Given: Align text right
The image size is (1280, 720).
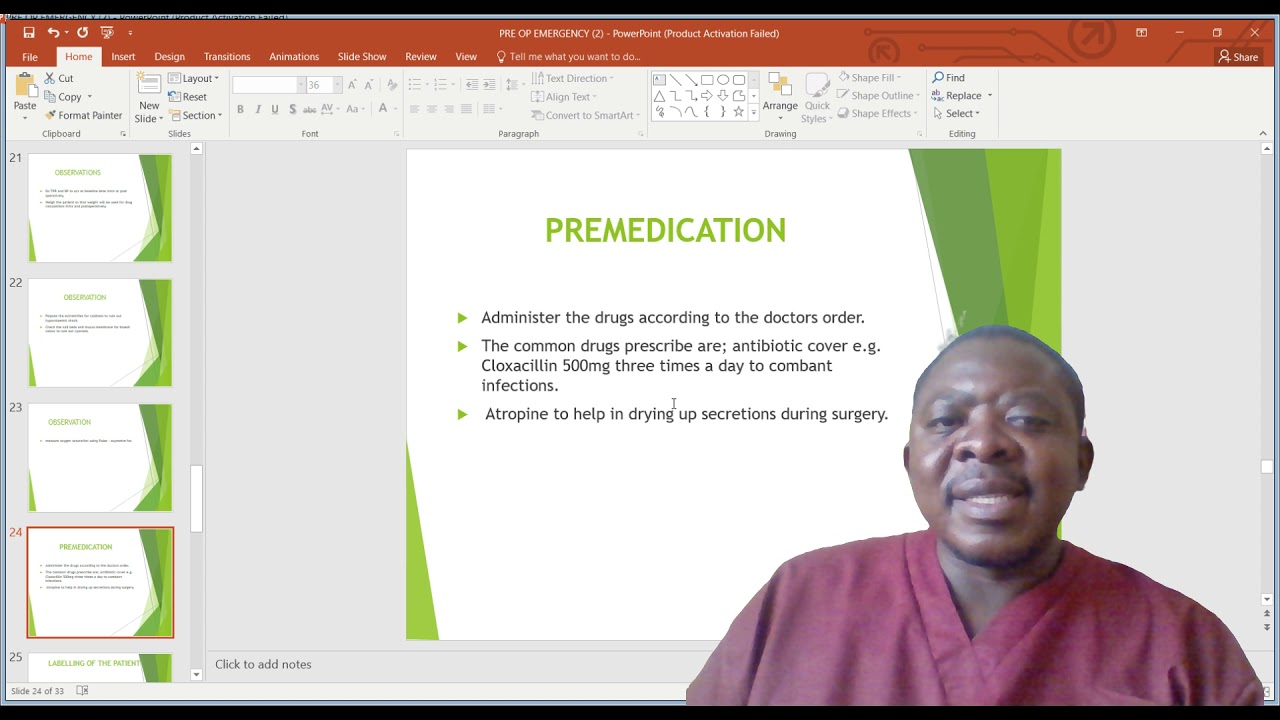Looking at the screenshot, I should [x=449, y=109].
